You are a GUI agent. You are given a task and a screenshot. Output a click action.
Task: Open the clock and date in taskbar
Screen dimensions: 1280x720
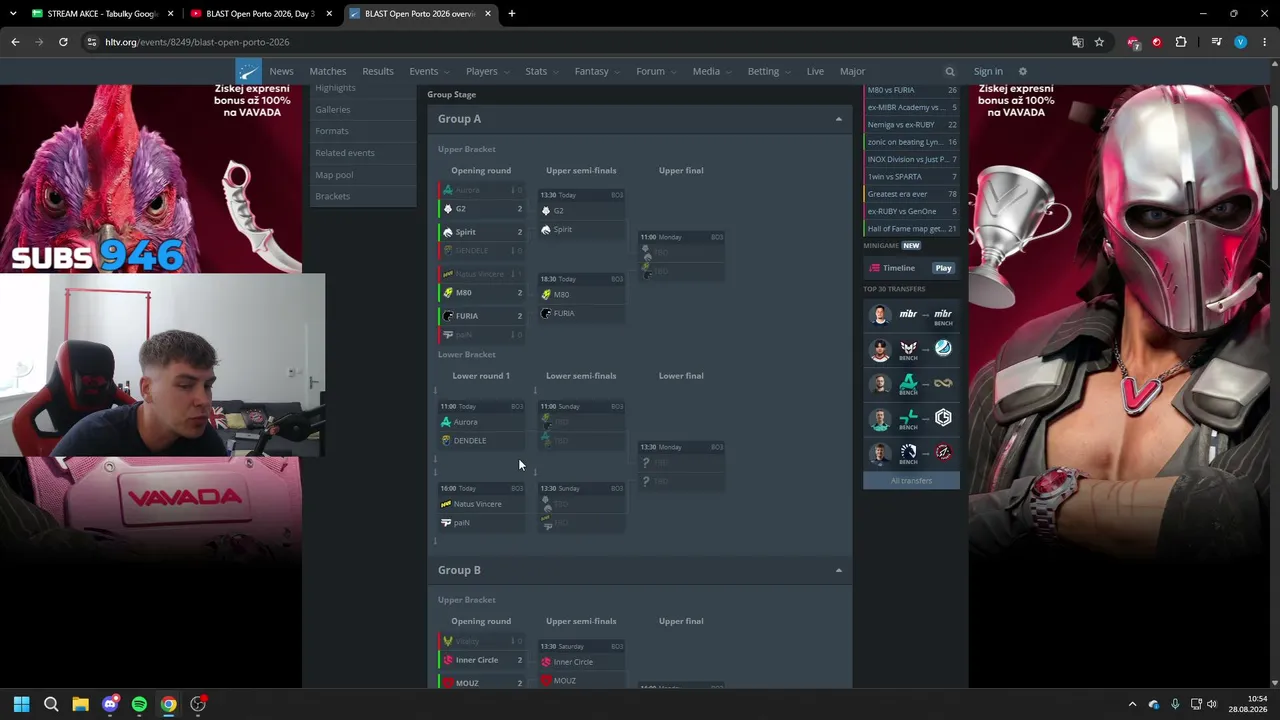click(1248, 704)
